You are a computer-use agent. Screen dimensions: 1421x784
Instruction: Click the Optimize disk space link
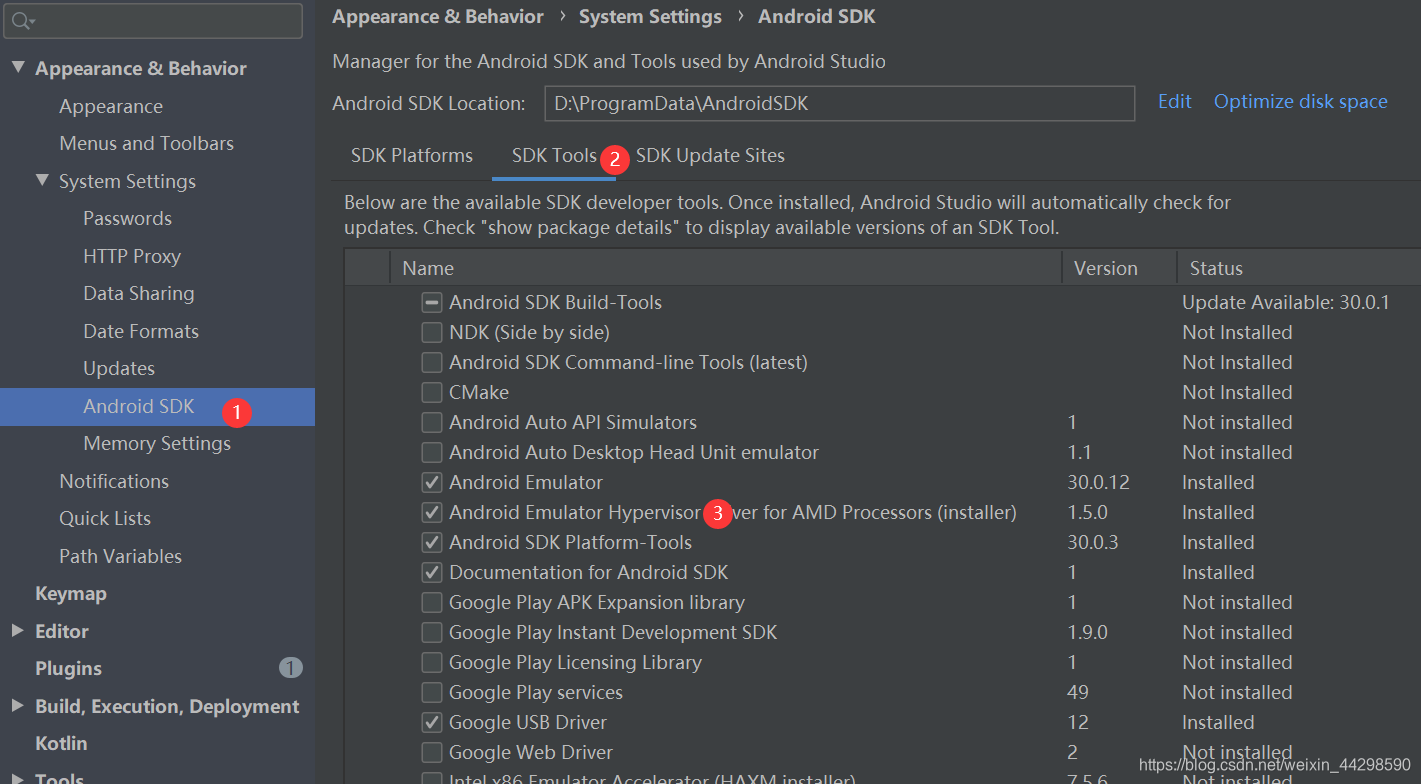point(1301,102)
